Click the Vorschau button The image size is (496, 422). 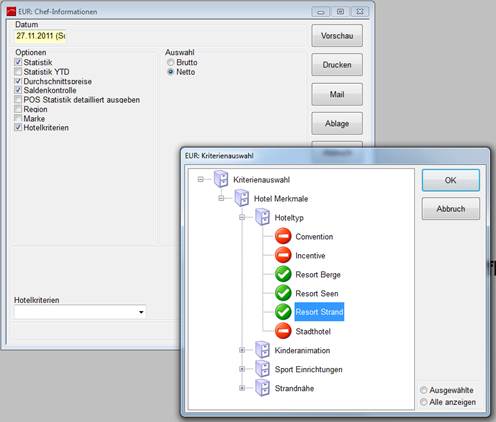[337, 36]
